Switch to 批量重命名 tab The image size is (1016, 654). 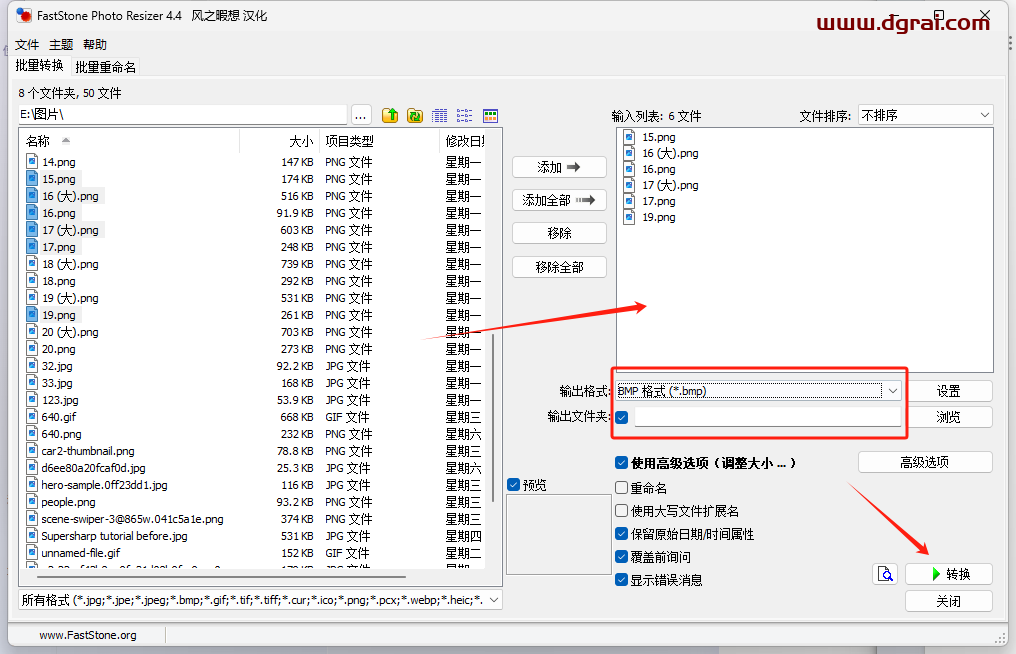point(105,67)
